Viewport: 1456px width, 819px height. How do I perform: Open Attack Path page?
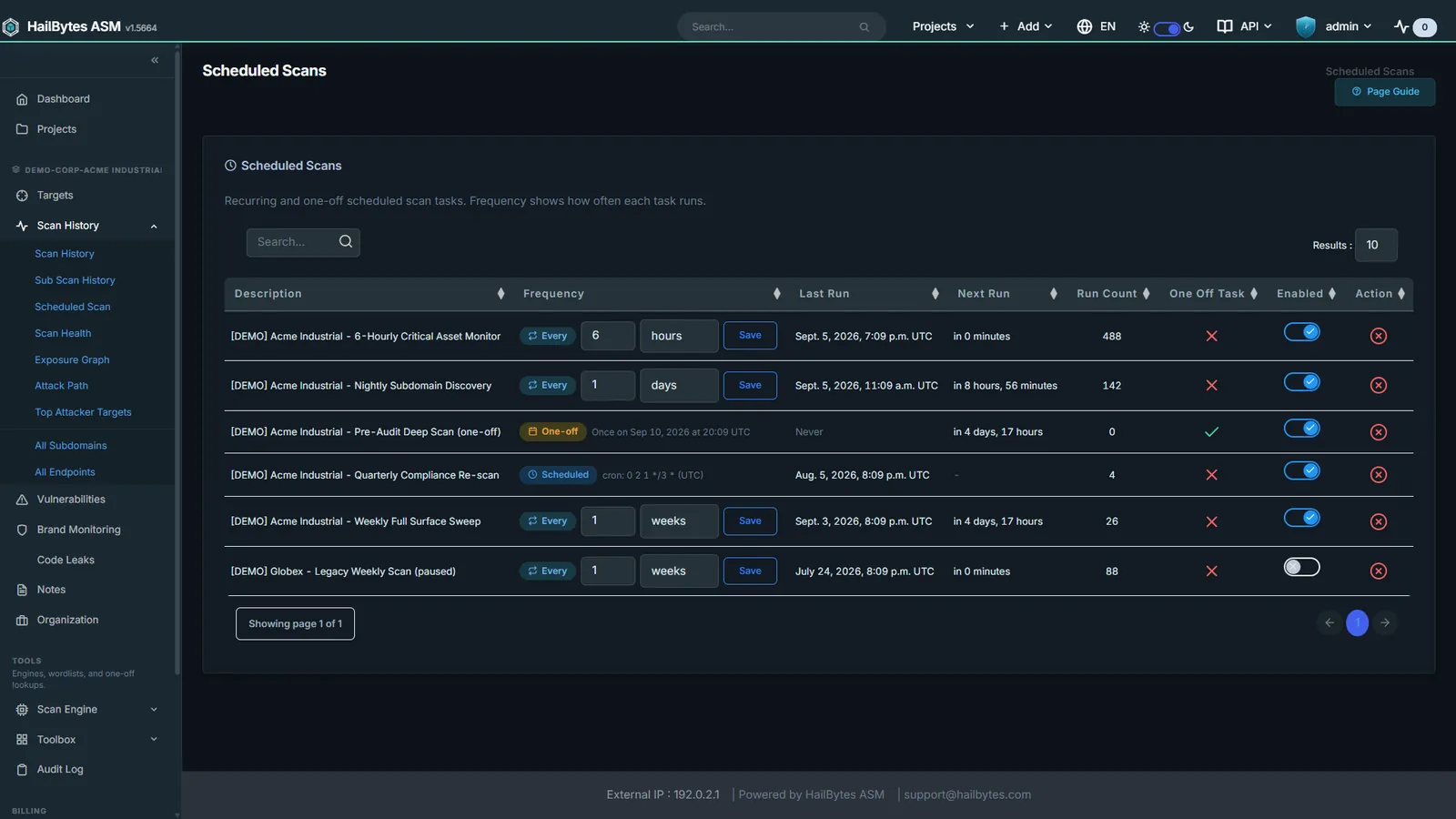(x=61, y=386)
